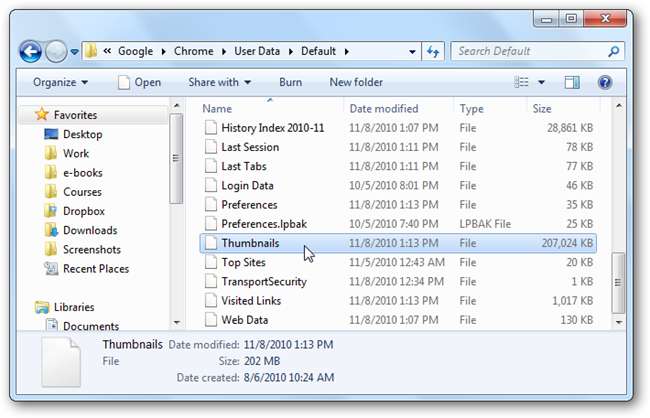Select the Last Tabs file
Image resolution: width=650 pixels, height=418 pixels.
pyautogui.click(x=398, y=166)
